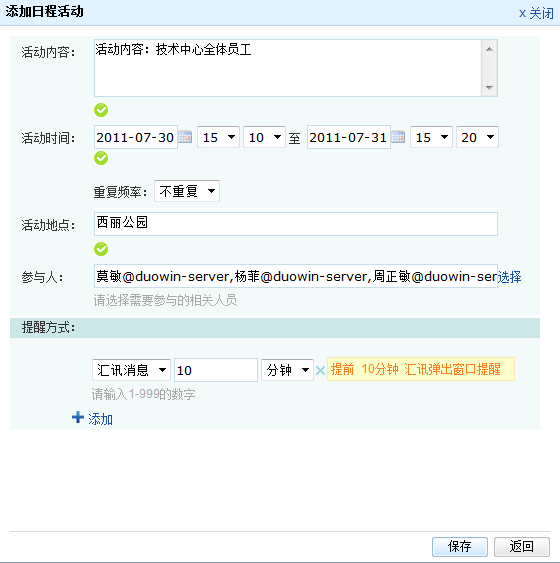Click green checkmark under activity location
Image resolution: width=560 pixels, height=563 pixels.
coord(101,249)
